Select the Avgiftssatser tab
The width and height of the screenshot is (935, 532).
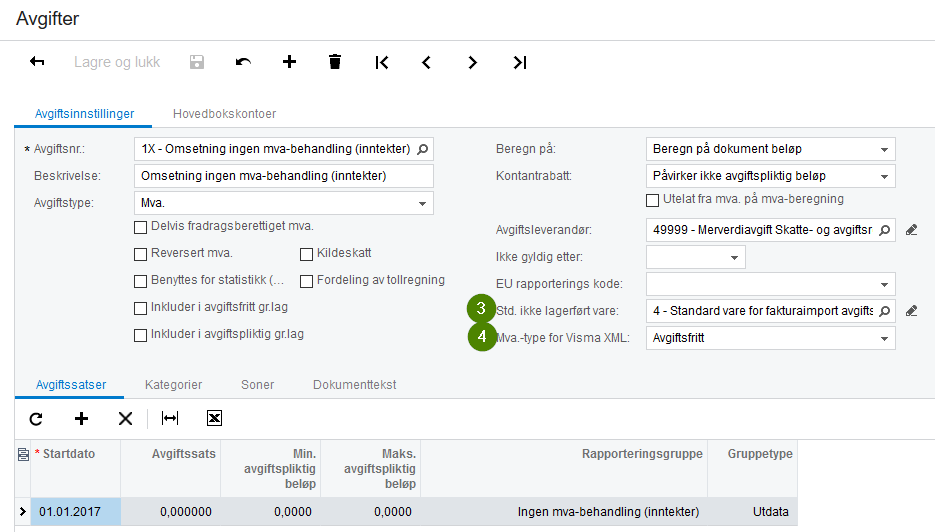pos(71,385)
